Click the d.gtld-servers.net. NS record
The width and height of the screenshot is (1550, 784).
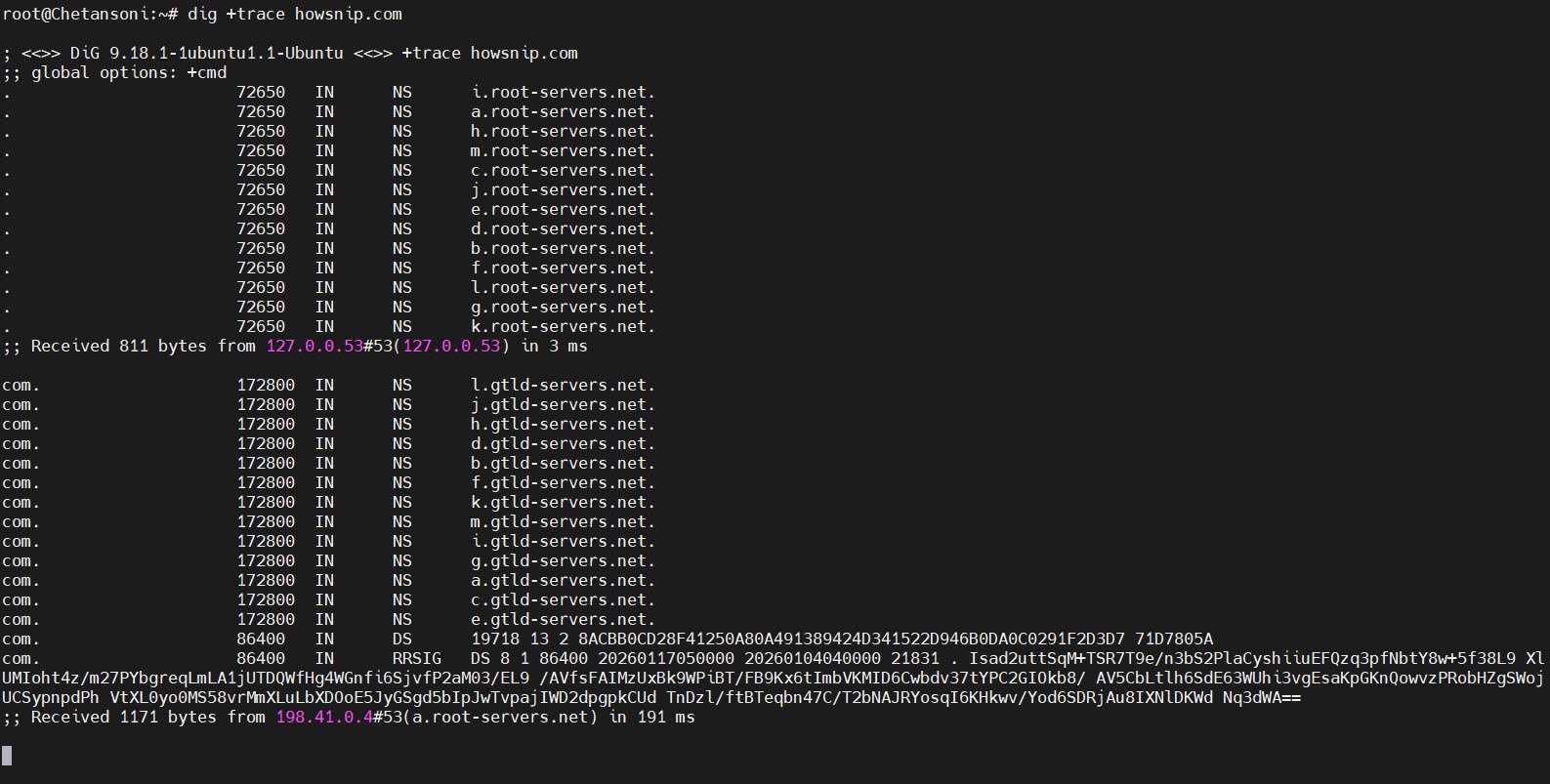tap(563, 444)
